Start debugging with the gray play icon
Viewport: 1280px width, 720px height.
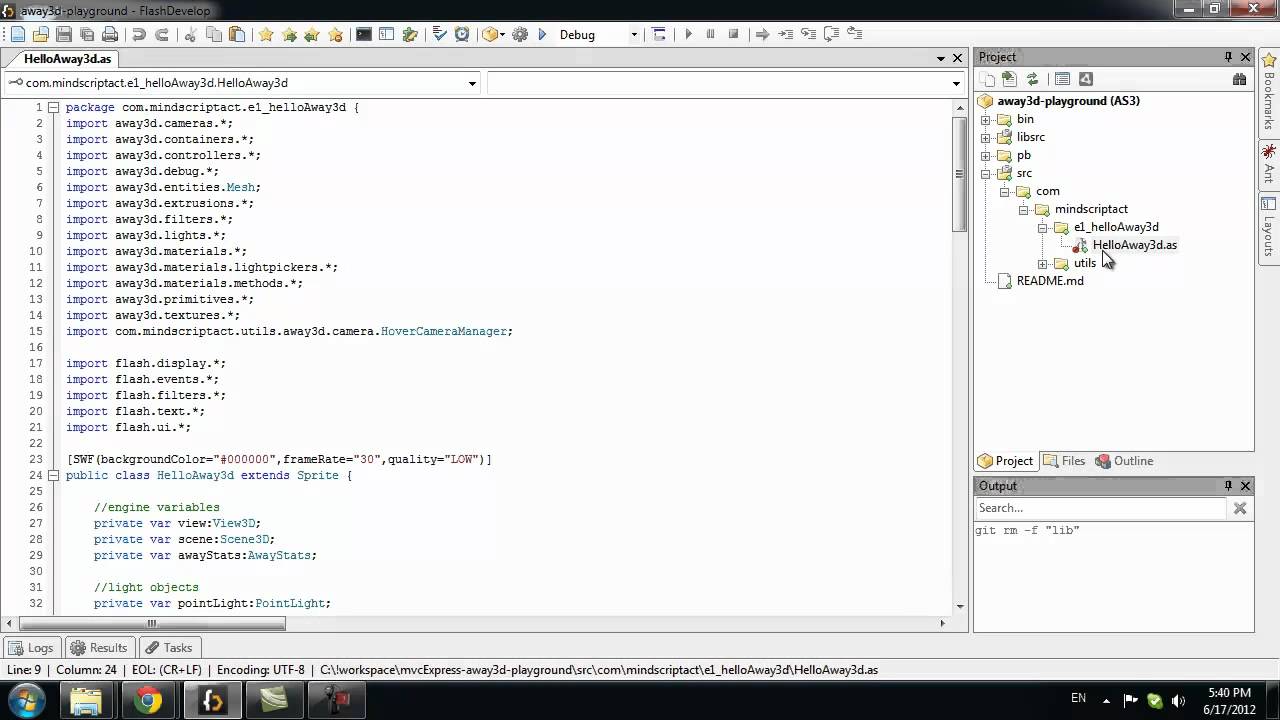pos(688,34)
